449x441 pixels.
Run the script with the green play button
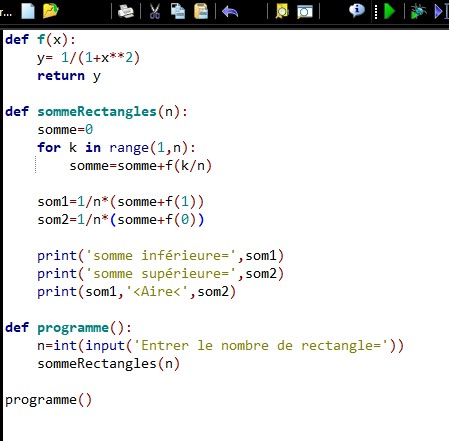389,11
